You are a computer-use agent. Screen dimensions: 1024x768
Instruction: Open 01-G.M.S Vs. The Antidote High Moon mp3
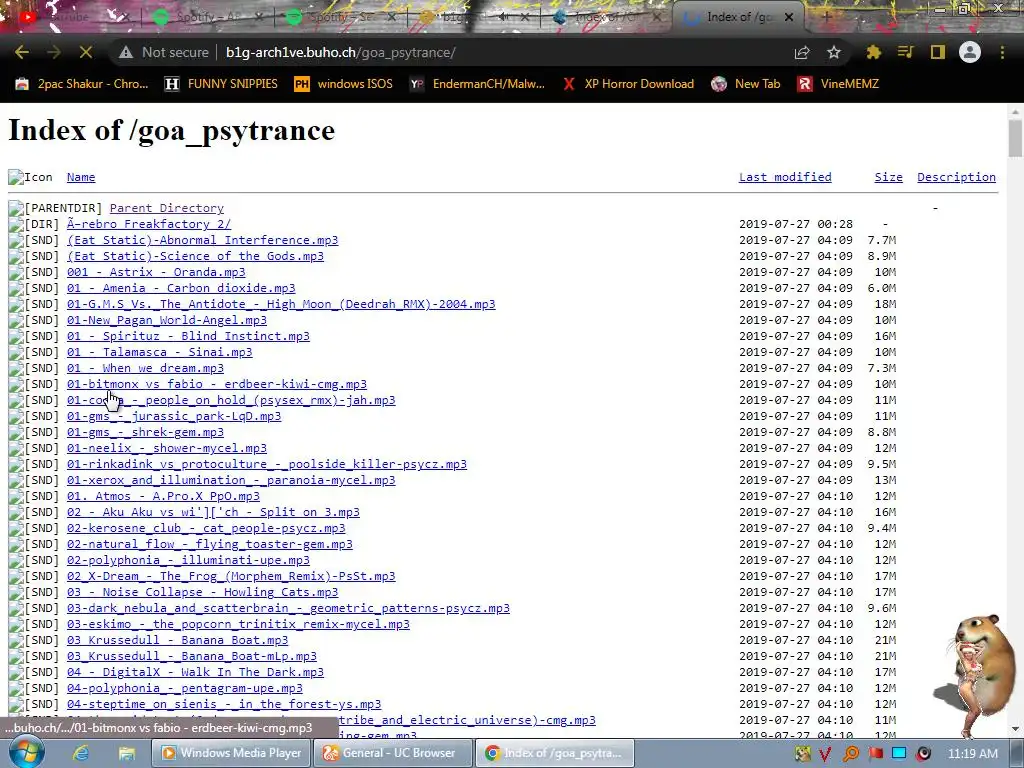click(x=281, y=304)
